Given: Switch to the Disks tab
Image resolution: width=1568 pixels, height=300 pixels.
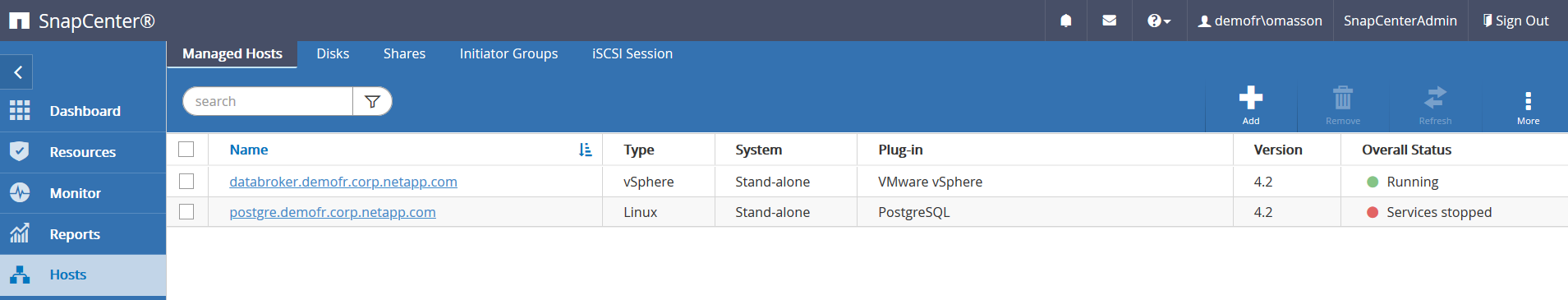Looking at the screenshot, I should [333, 53].
